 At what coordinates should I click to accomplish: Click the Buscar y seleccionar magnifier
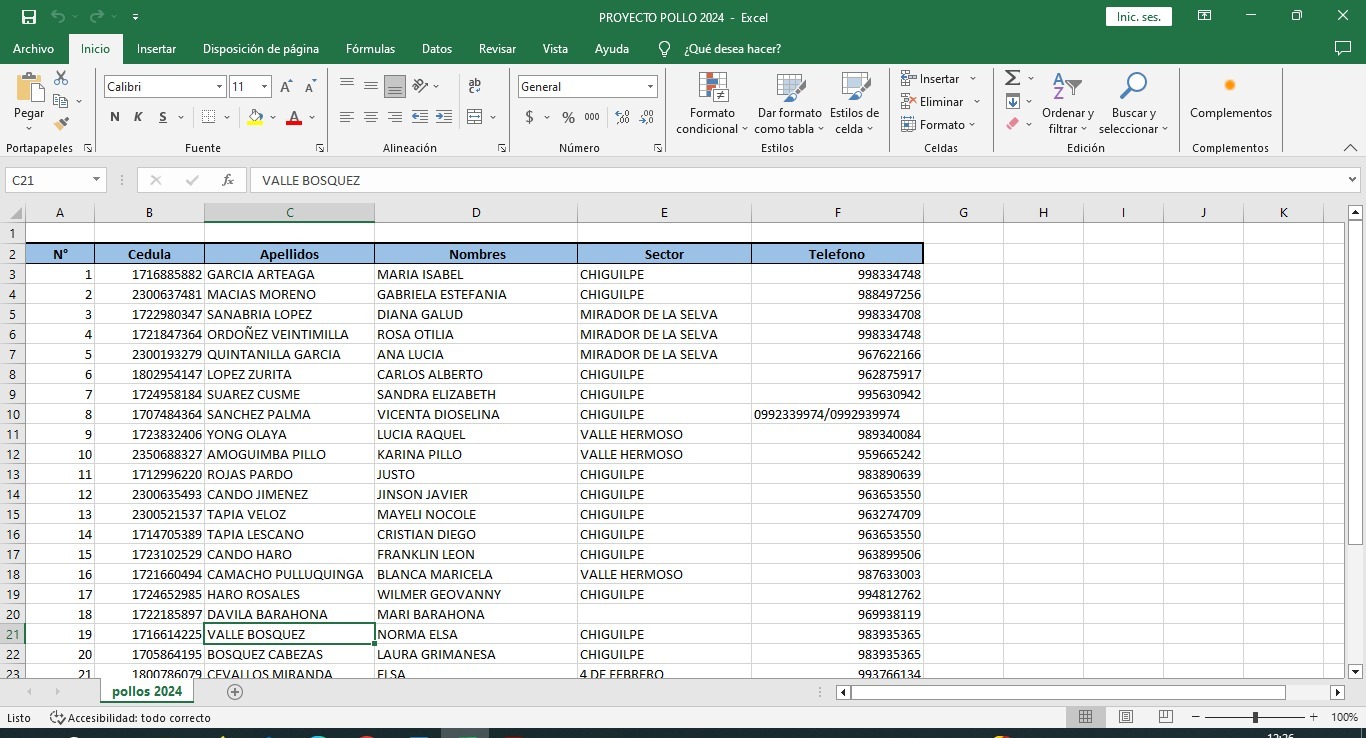[x=1133, y=89]
